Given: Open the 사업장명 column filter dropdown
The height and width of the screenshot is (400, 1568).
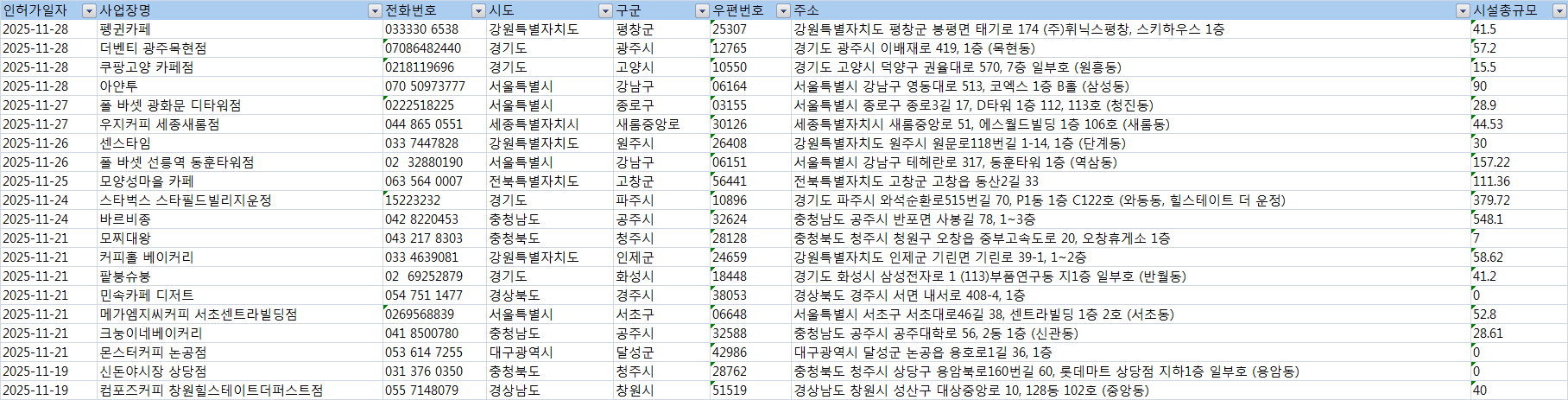Looking at the screenshot, I should coord(375,10).
